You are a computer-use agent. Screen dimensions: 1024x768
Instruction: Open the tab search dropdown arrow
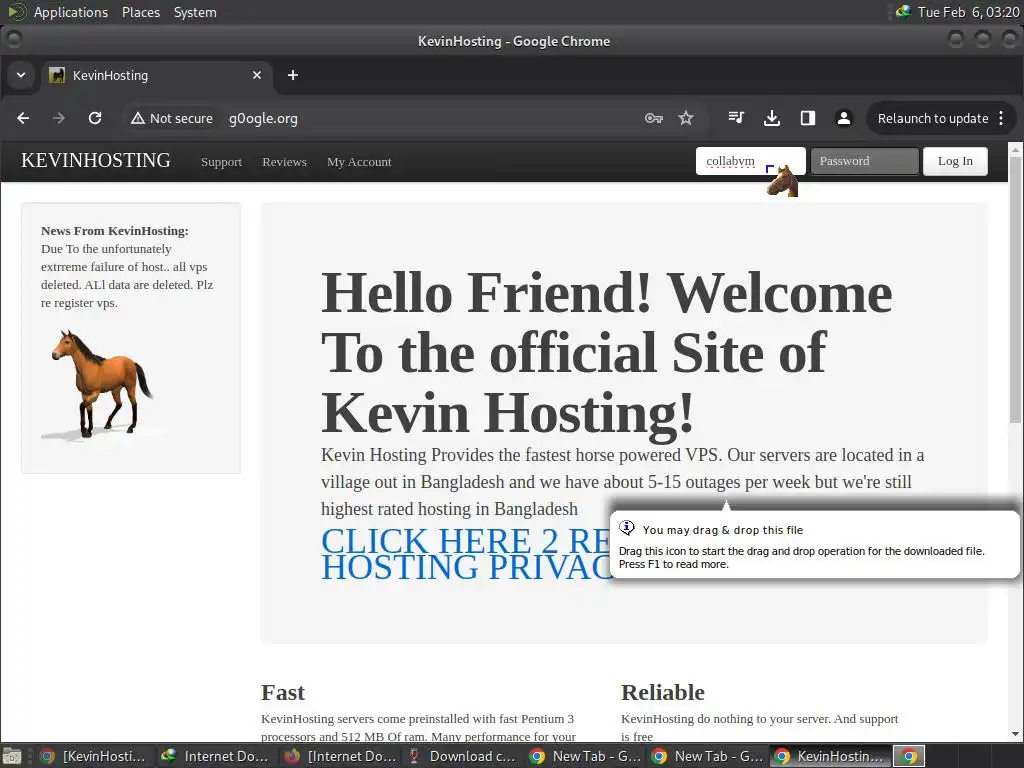21,75
